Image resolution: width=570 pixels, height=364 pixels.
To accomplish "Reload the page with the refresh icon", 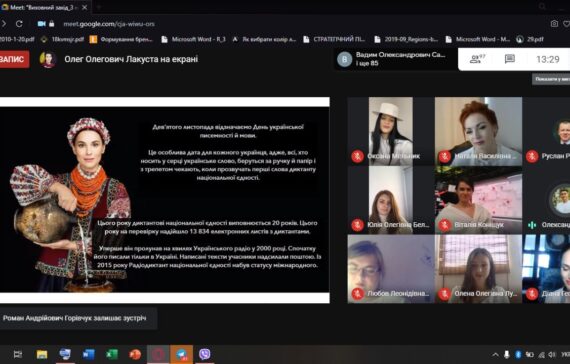I will 19,24.
